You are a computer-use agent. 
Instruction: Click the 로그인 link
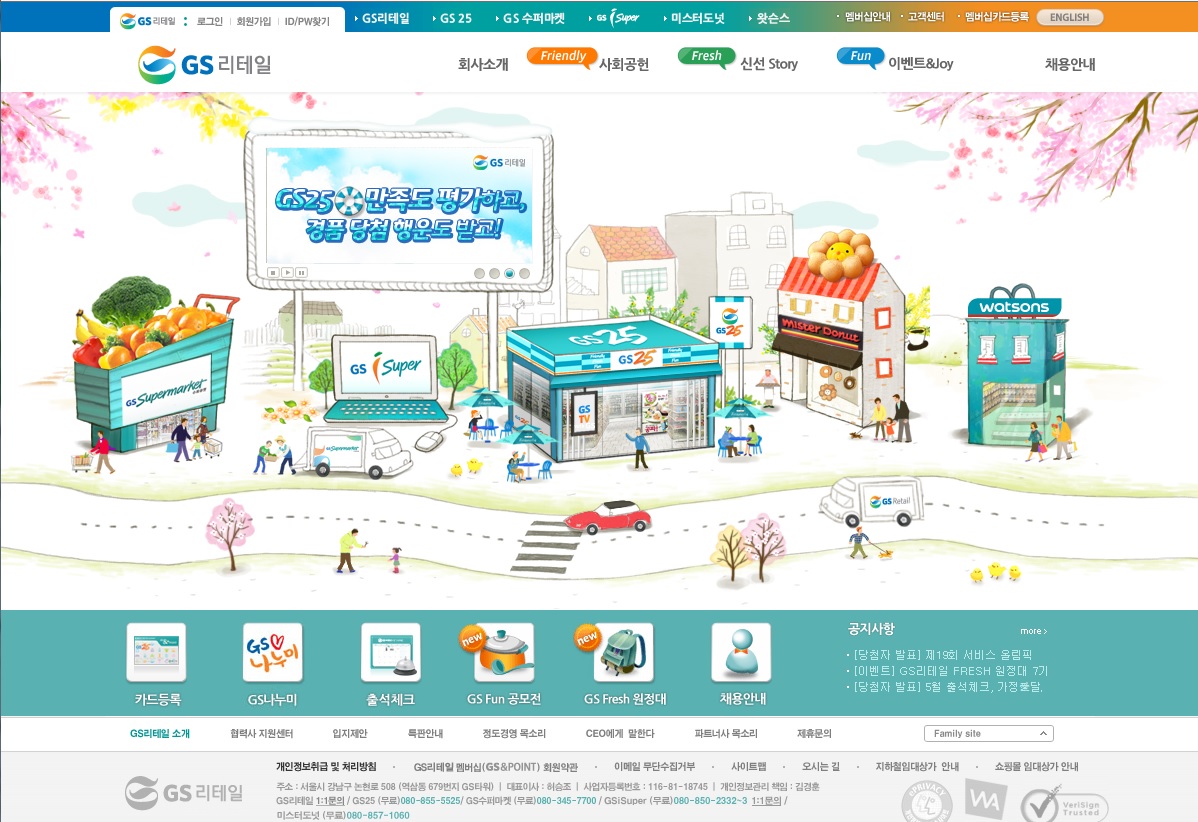(x=209, y=21)
